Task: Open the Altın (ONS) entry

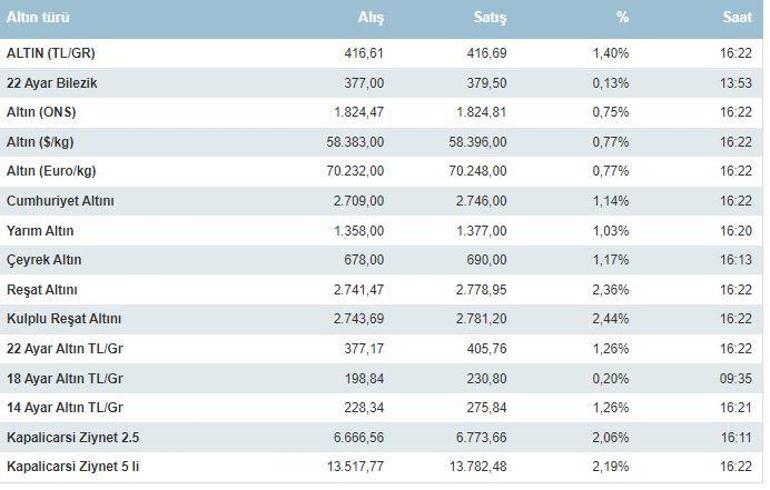Action: (x=41, y=112)
